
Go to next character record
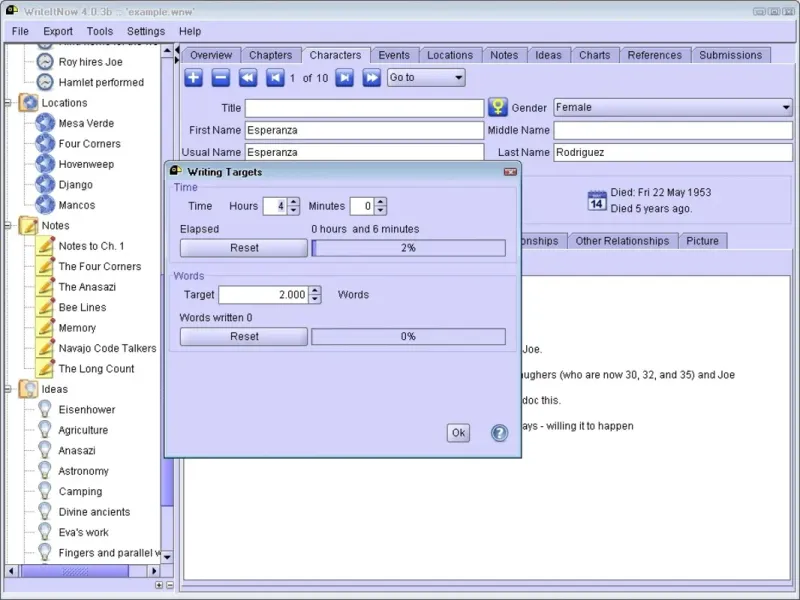(344, 78)
